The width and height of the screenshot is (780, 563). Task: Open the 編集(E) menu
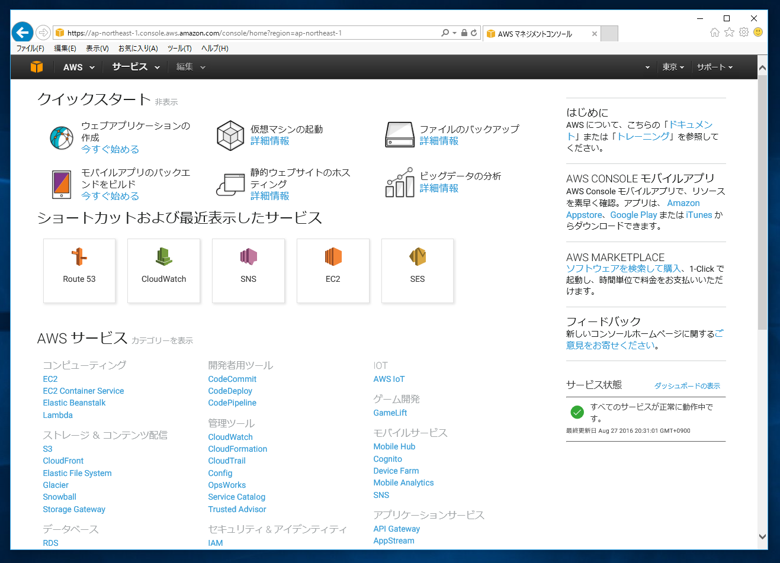65,48
